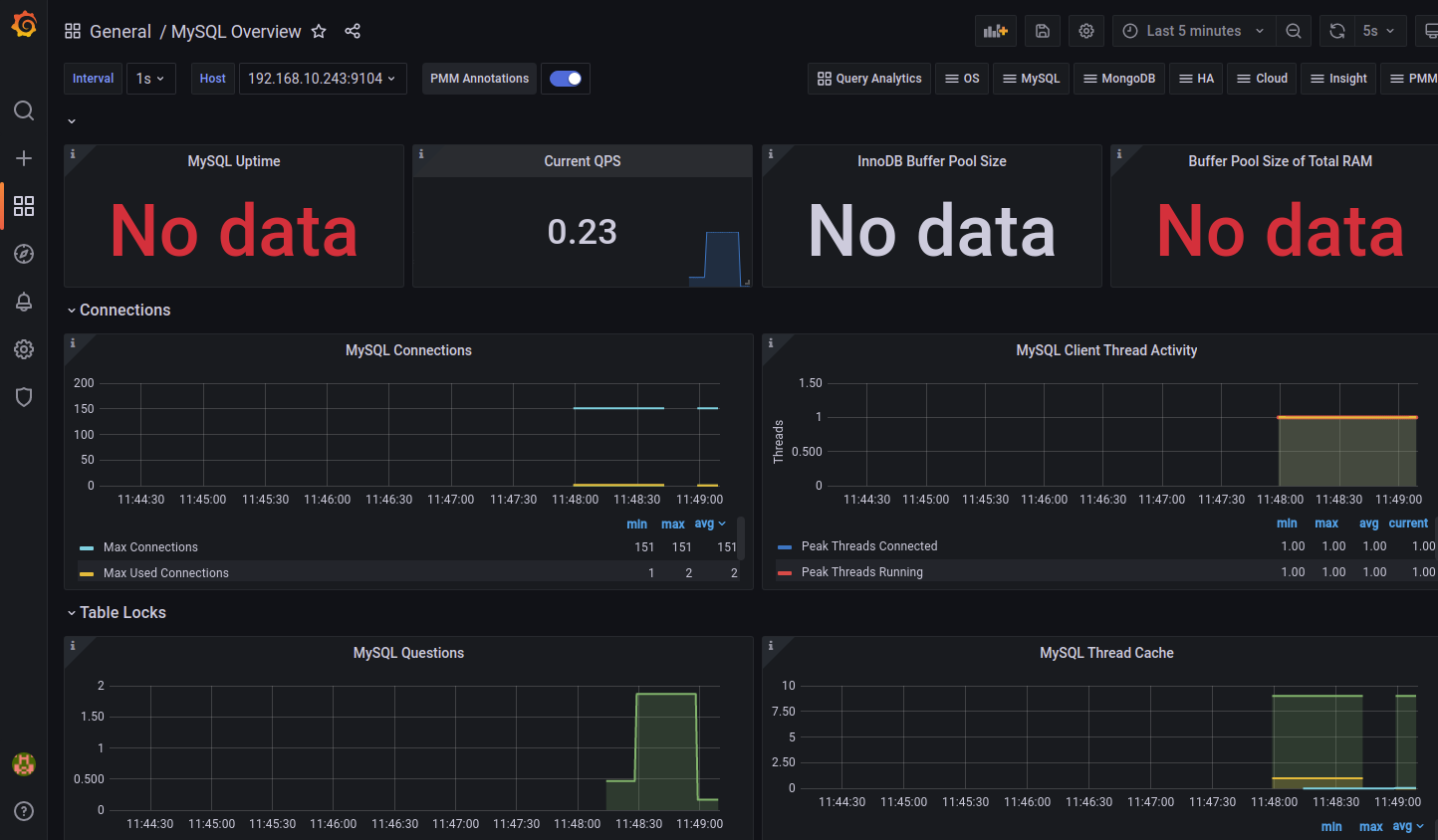
Task: Click info icon on MySQL Client Thread Activity
Action: 771,342
